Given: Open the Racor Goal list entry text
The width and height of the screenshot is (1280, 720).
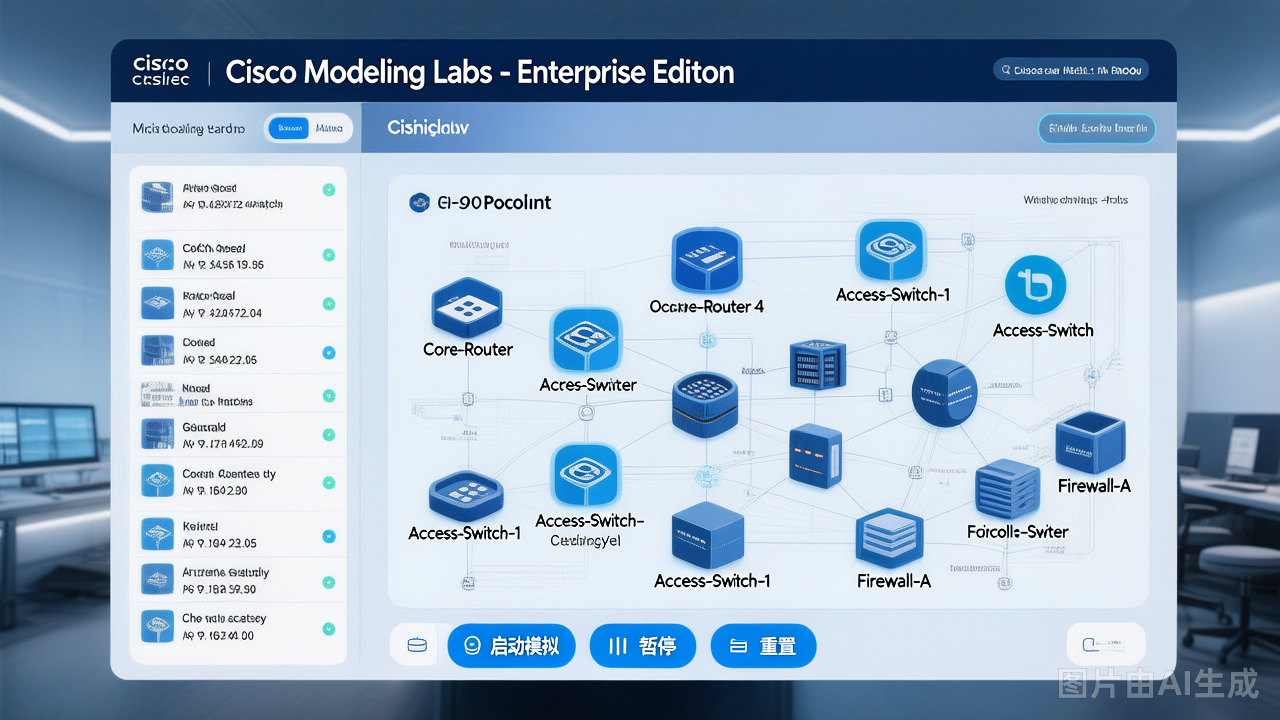Looking at the screenshot, I should 222,304.
